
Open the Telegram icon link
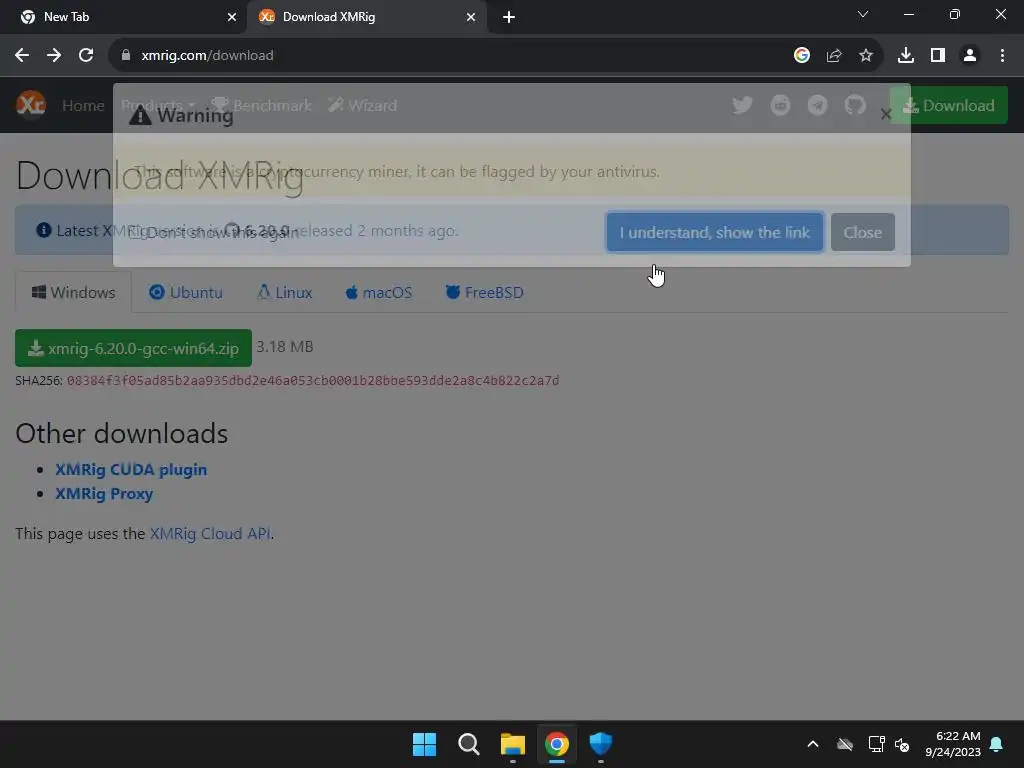[x=818, y=105]
